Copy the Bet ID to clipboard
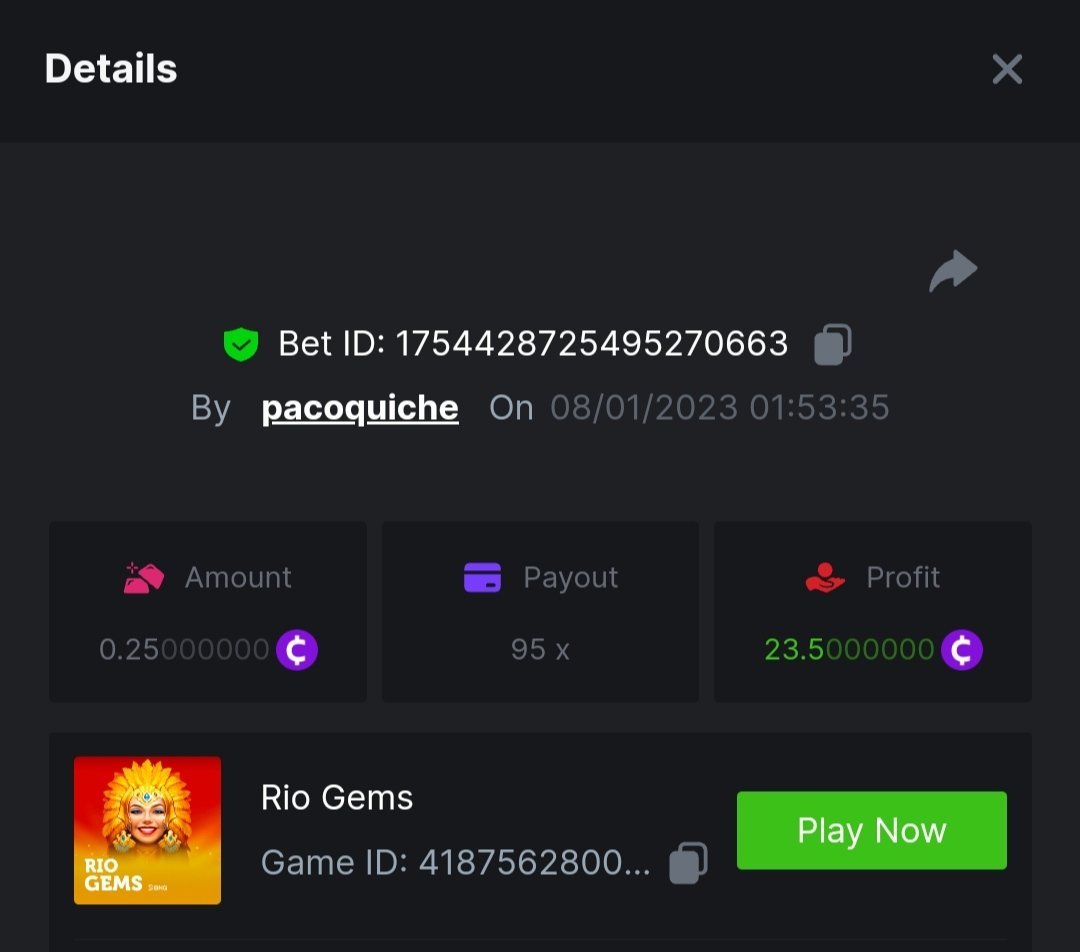 point(833,344)
